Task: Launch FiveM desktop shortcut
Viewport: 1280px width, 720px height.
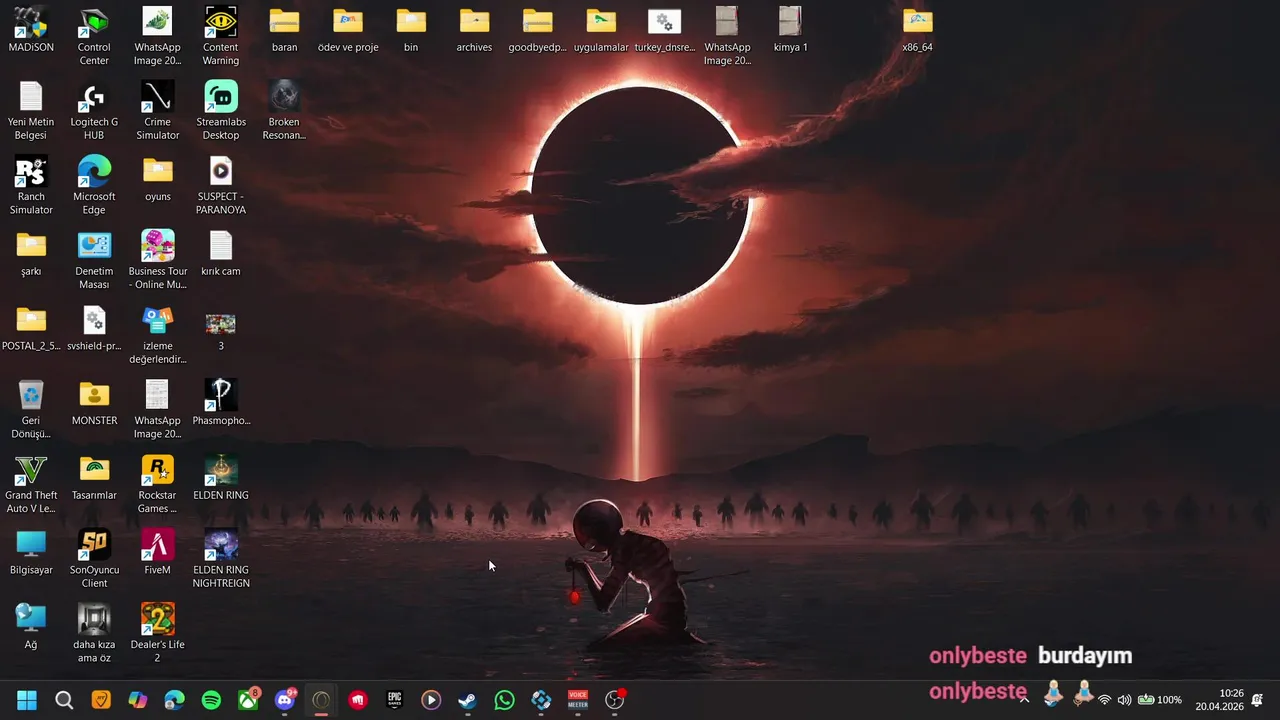Action: point(157,554)
